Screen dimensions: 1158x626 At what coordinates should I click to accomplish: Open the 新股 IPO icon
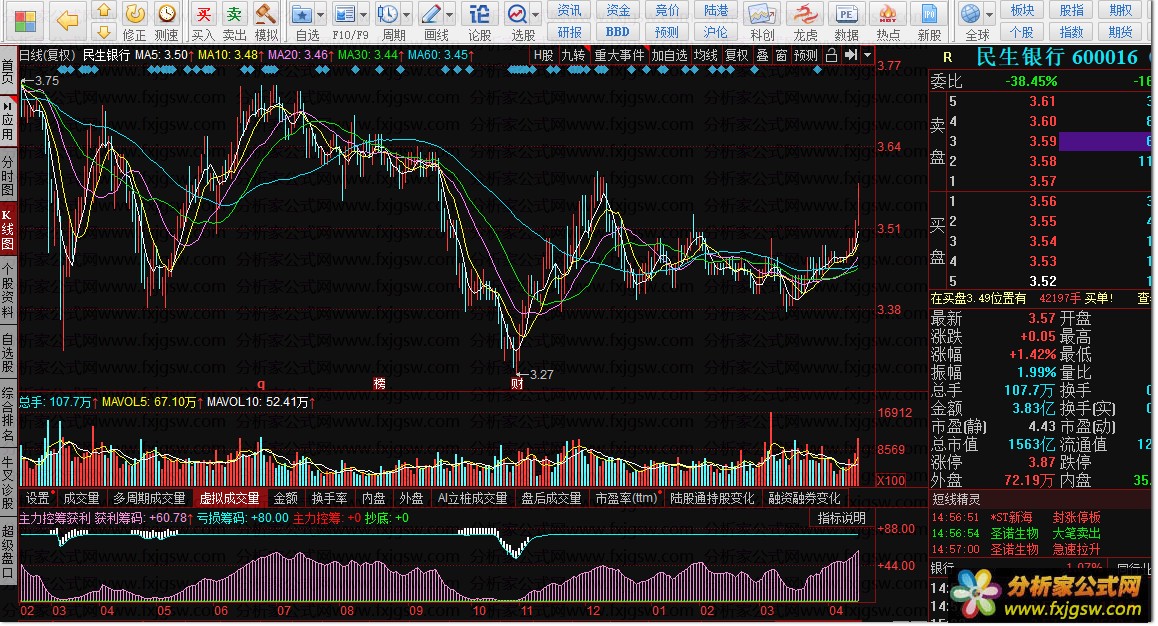pyautogui.click(x=930, y=14)
